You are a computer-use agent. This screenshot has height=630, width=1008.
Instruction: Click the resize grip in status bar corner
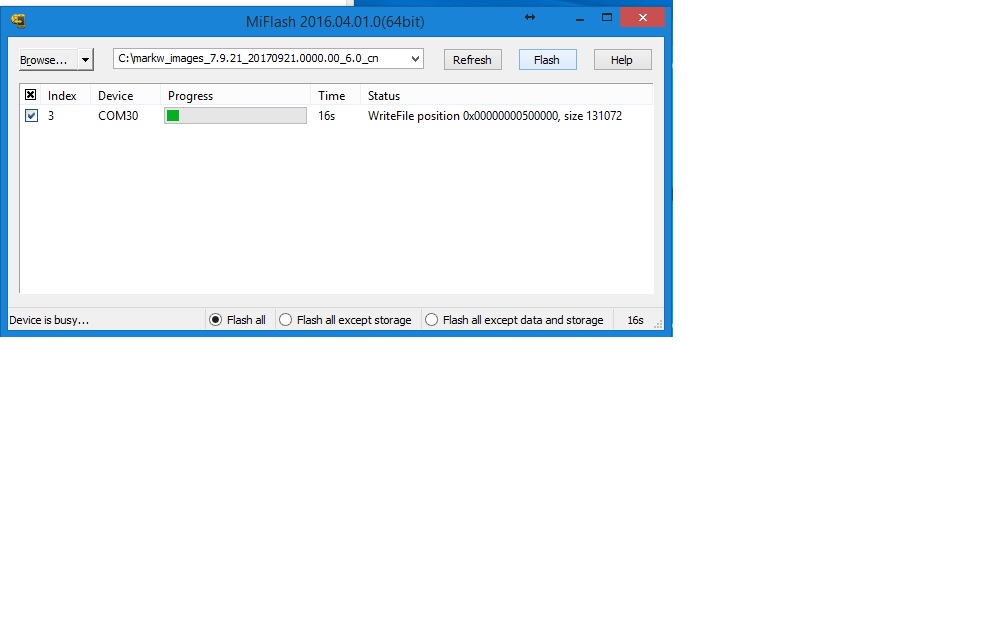pyautogui.click(x=658, y=324)
